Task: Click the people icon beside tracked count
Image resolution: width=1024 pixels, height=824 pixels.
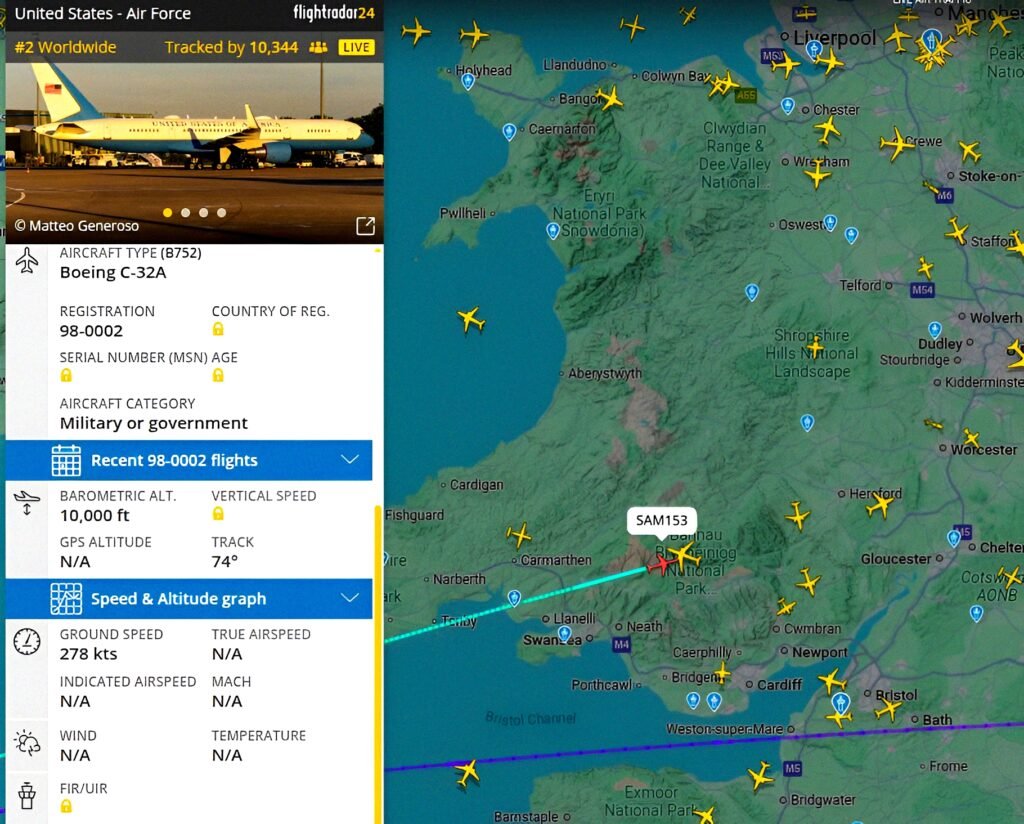Action: [x=318, y=47]
